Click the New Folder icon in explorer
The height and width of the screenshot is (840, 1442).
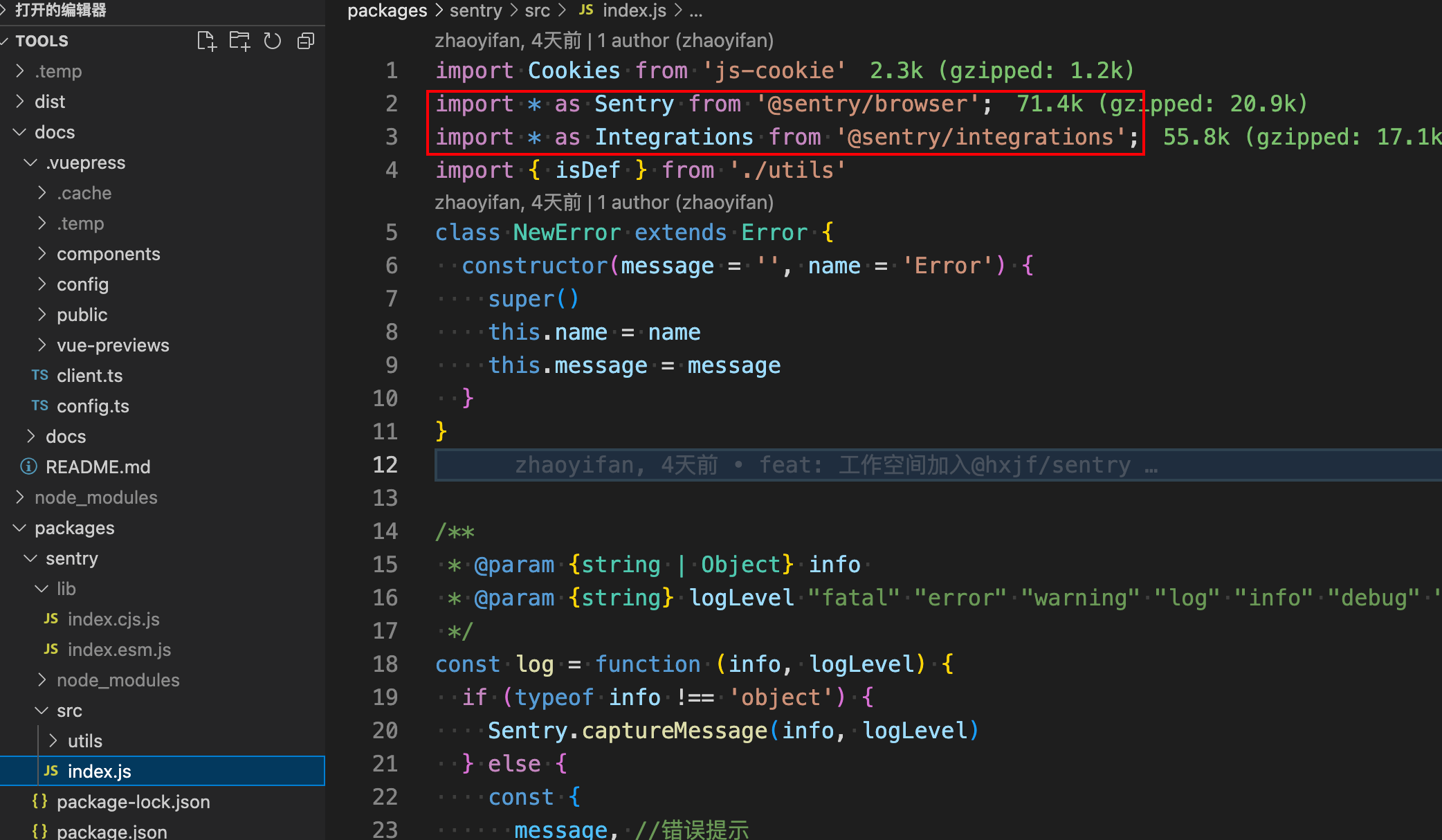point(239,41)
